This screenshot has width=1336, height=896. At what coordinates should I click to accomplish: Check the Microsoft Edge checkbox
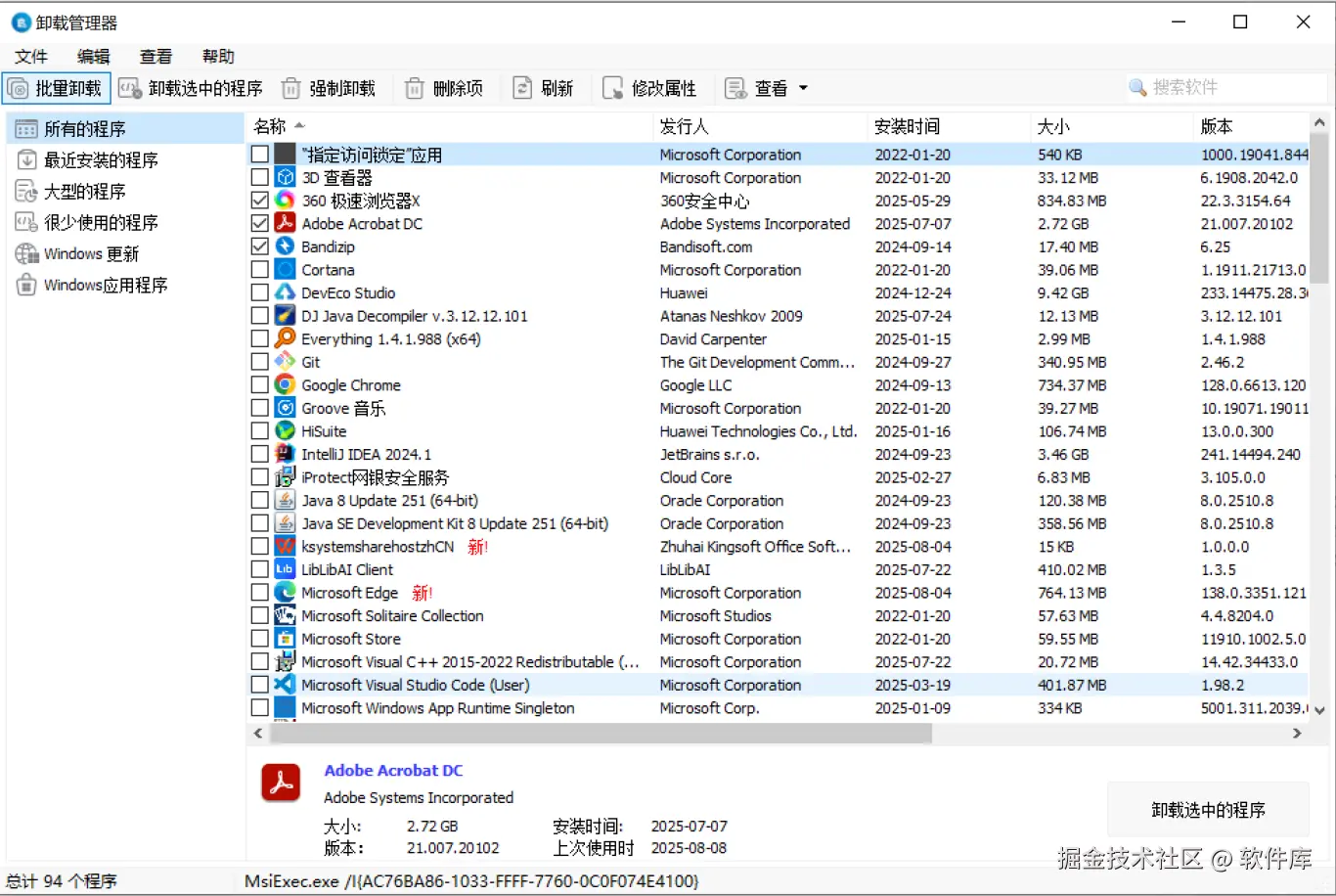pyautogui.click(x=259, y=592)
